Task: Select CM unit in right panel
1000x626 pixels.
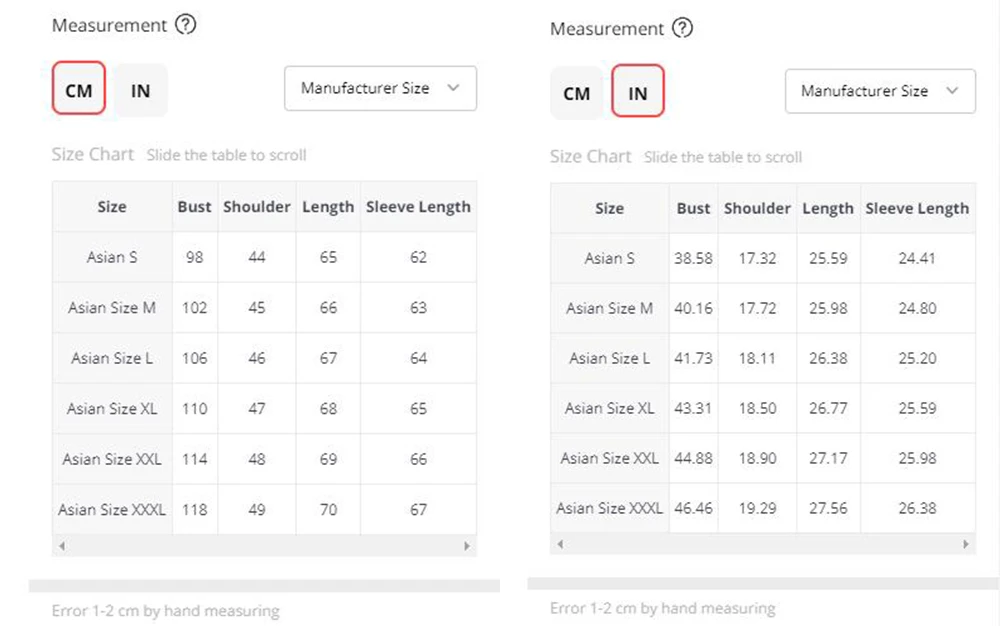Action: point(577,93)
